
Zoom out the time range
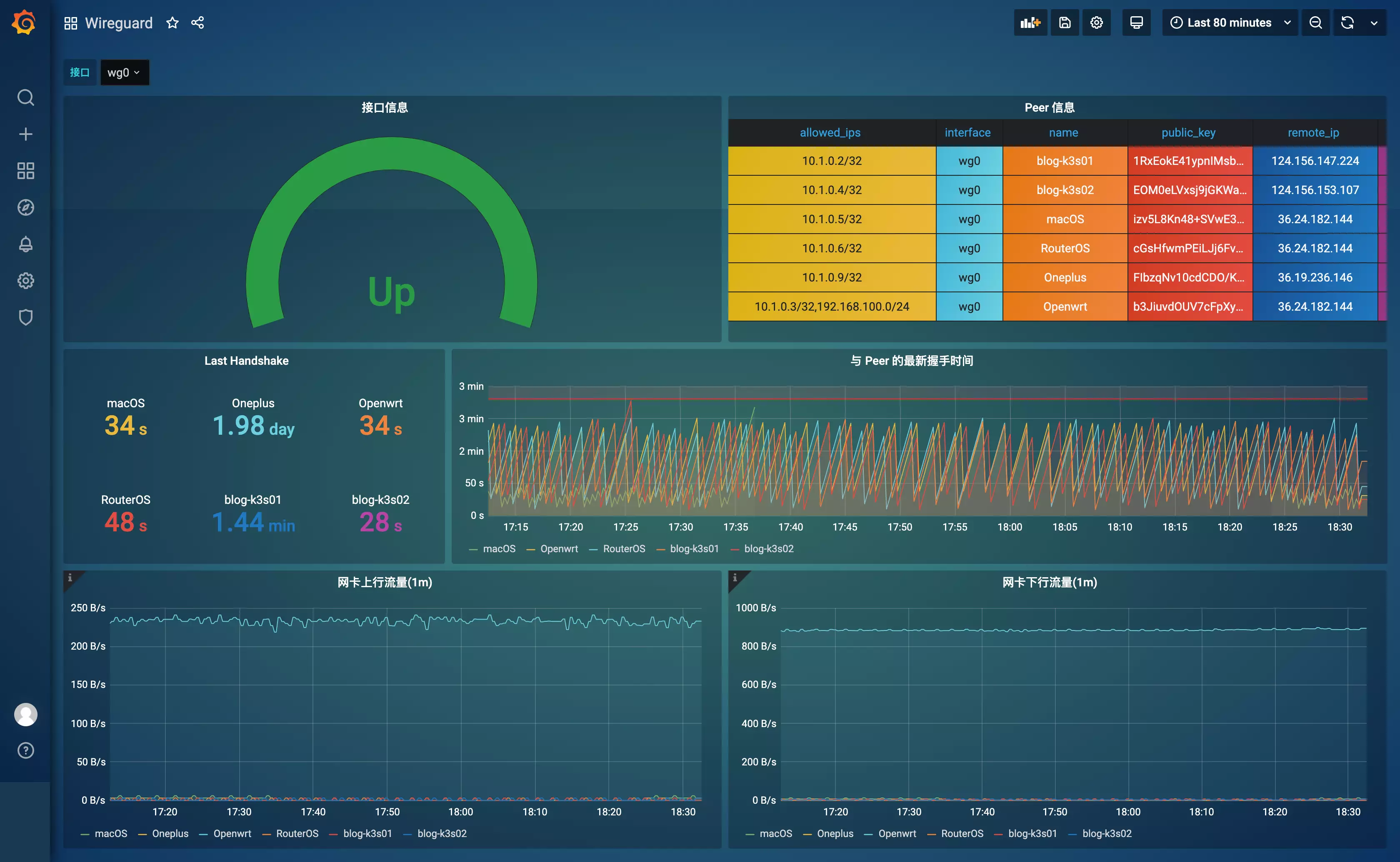[1315, 23]
